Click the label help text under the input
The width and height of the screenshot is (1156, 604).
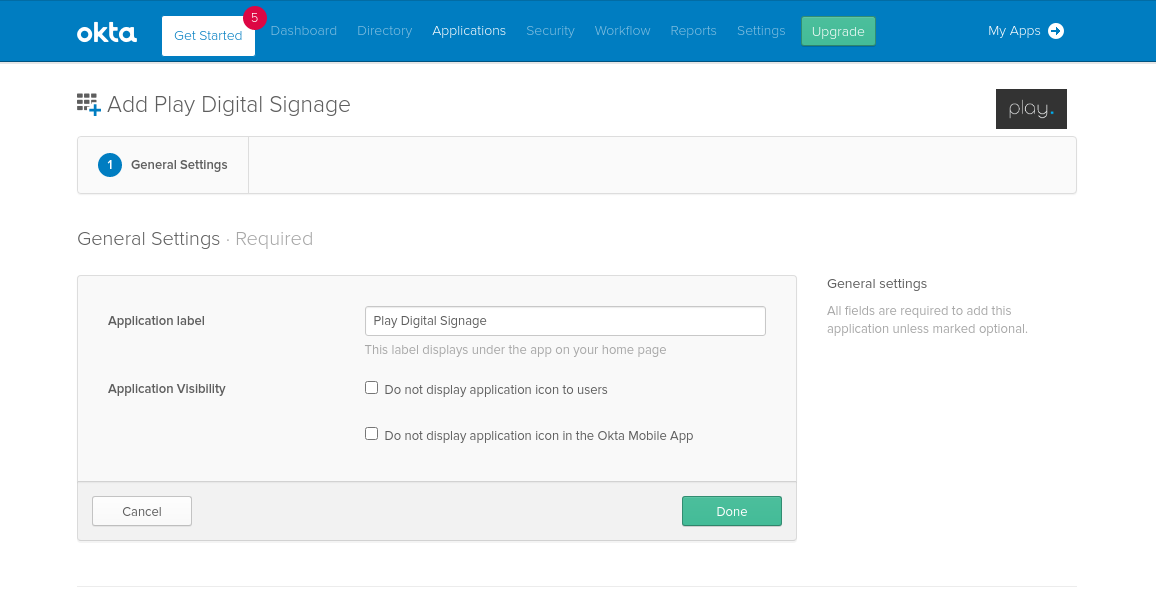515,350
